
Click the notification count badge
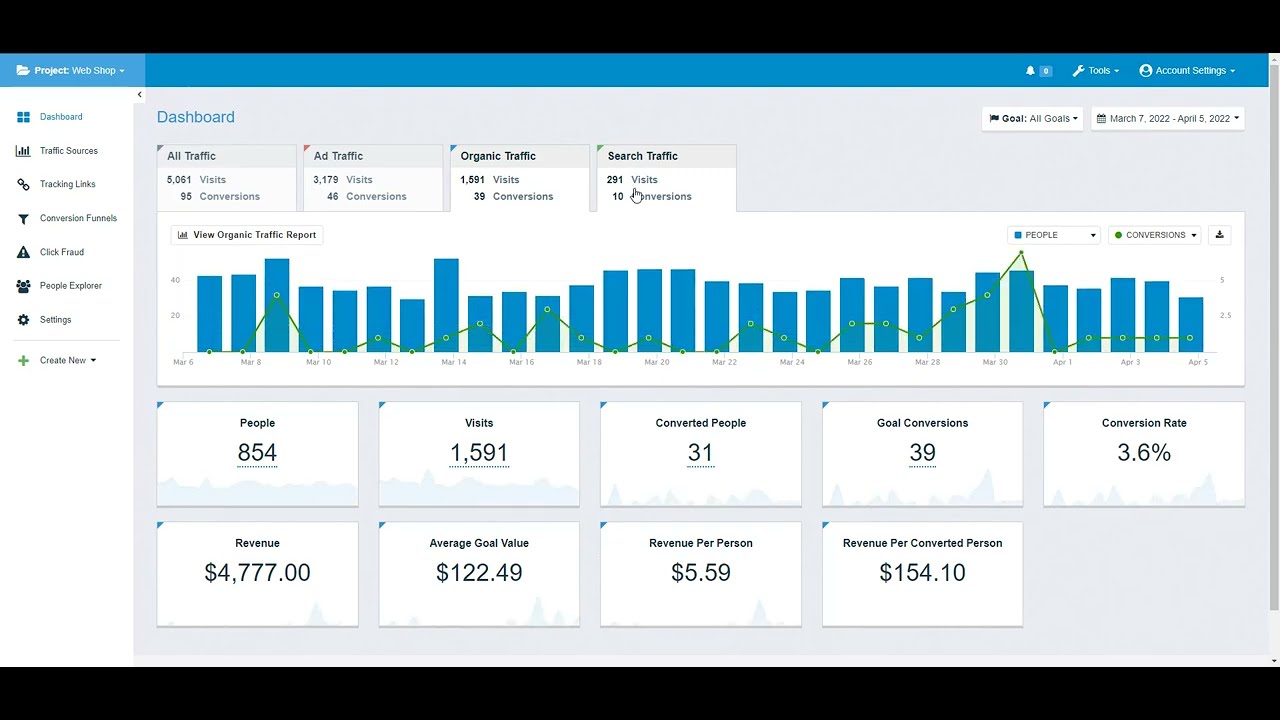[x=1046, y=71]
